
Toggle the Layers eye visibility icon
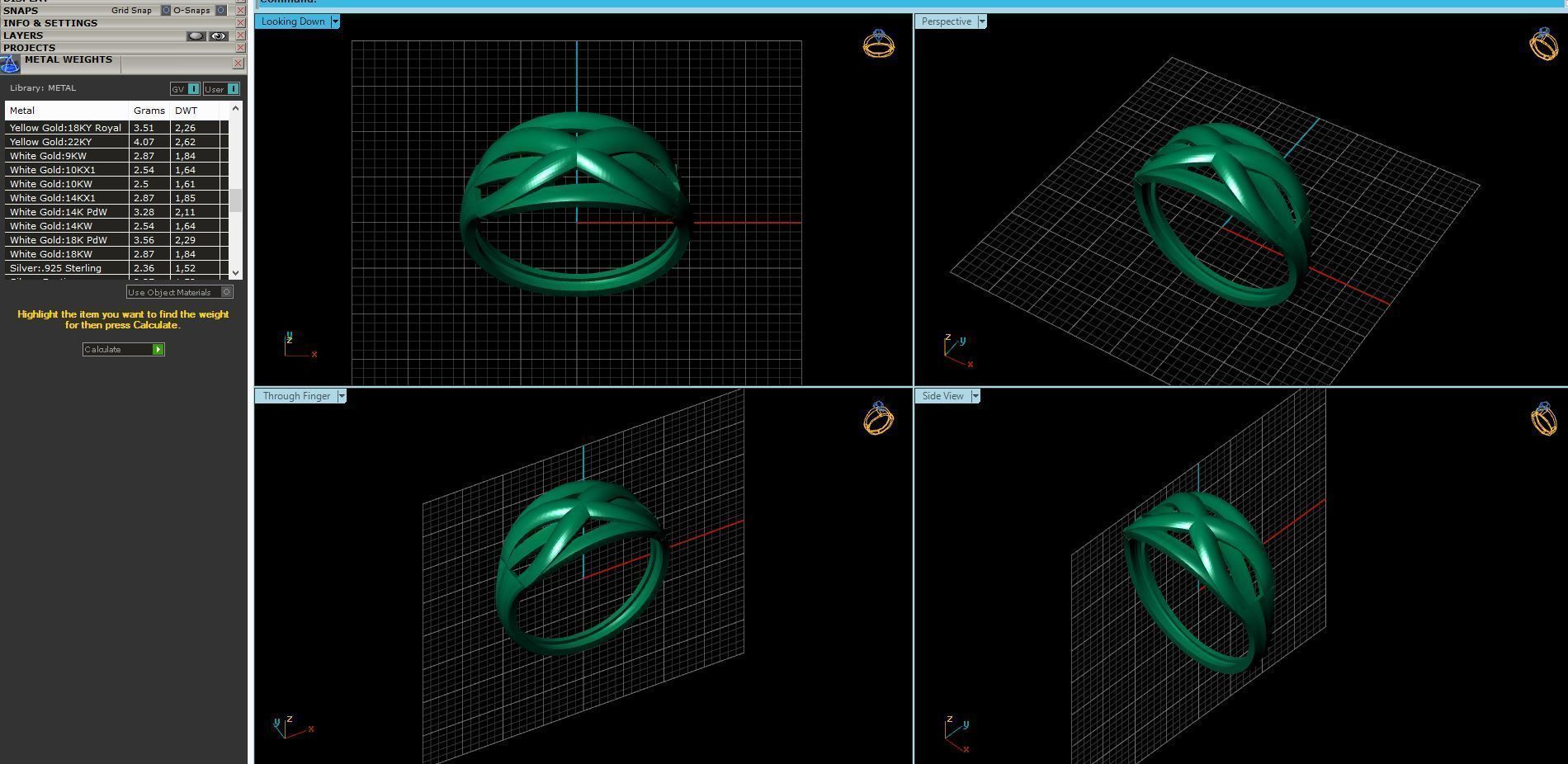tap(218, 35)
